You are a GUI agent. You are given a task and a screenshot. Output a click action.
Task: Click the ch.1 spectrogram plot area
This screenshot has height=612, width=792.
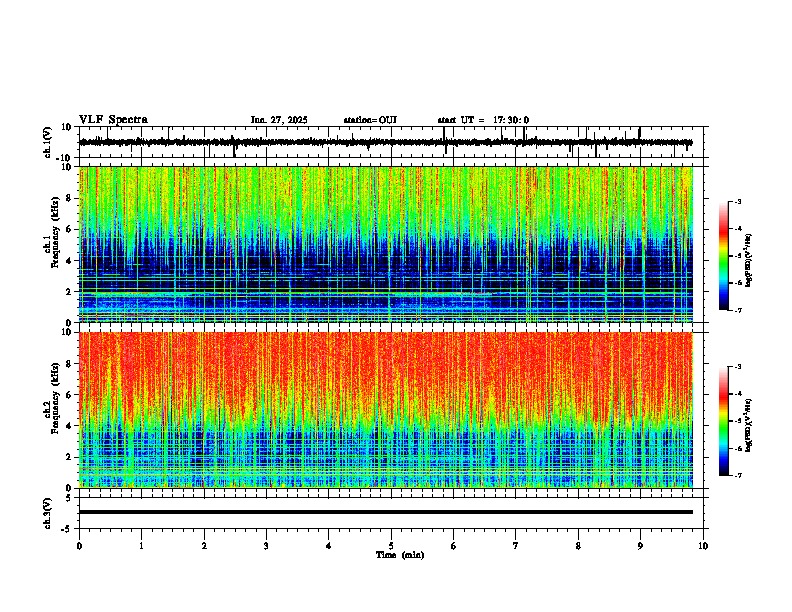point(386,244)
